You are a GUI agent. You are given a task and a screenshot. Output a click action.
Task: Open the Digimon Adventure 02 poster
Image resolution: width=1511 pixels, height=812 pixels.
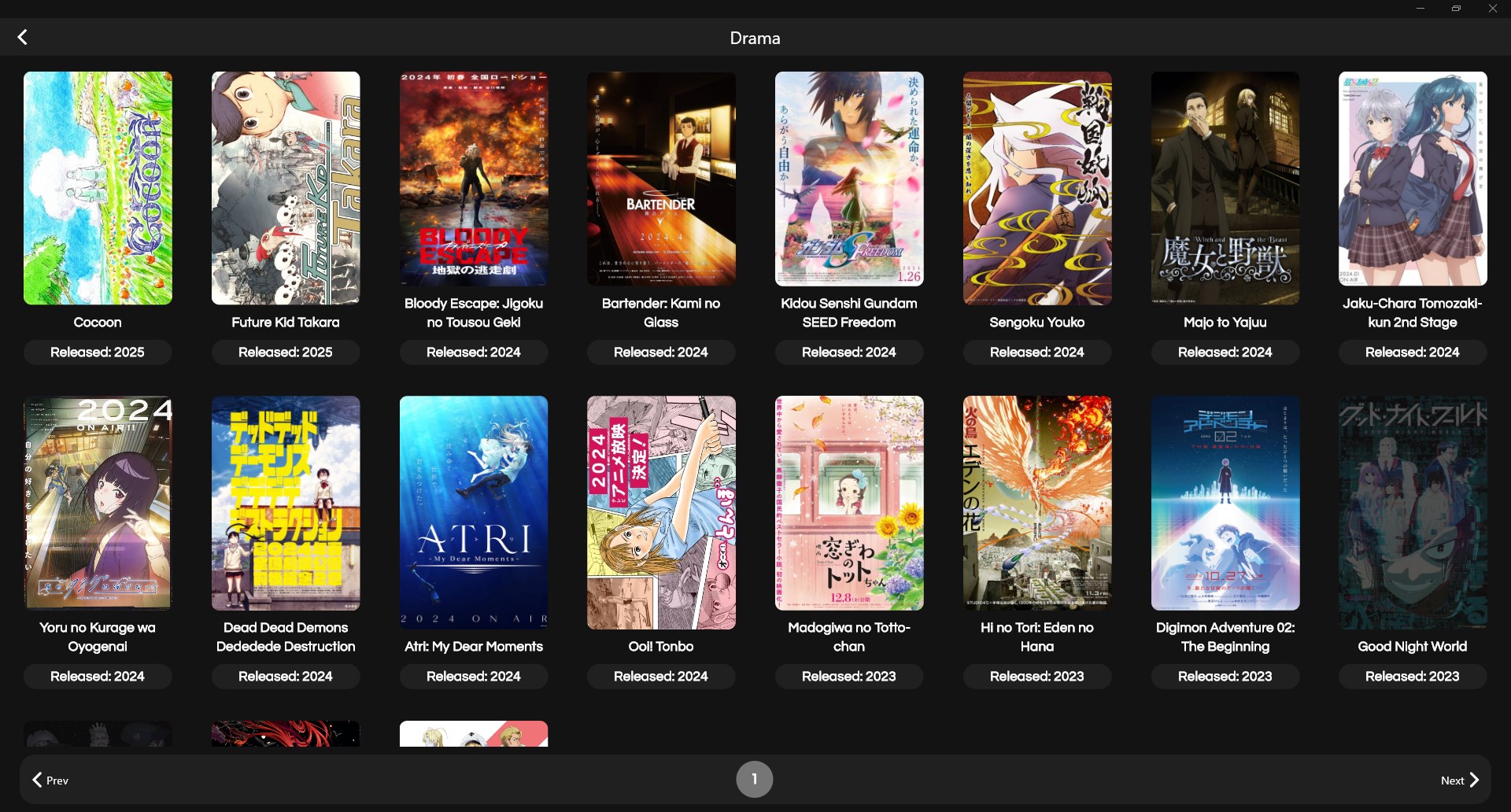click(1225, 503)
